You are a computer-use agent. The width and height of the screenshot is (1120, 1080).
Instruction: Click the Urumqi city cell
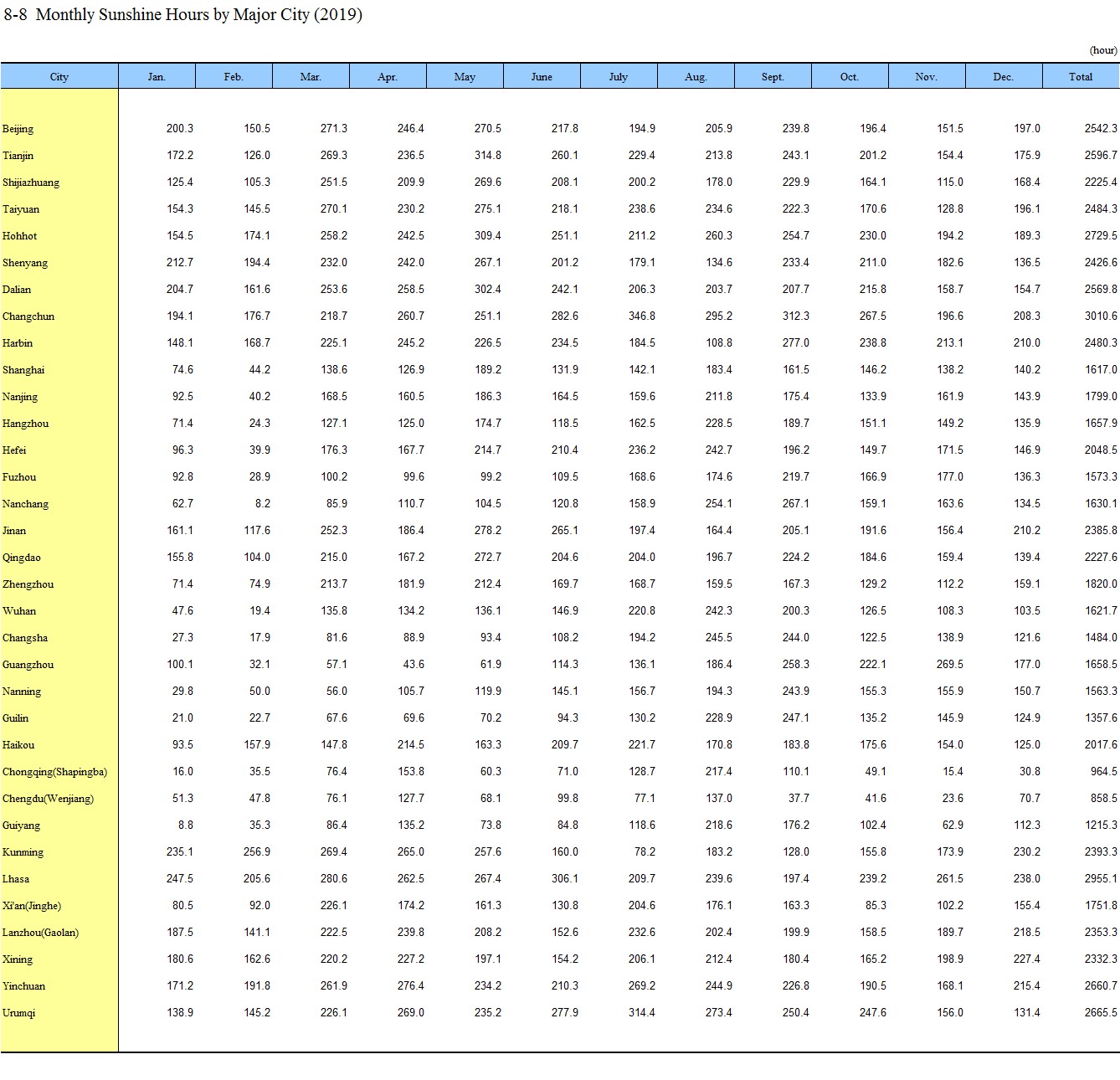click(19, 1013)
